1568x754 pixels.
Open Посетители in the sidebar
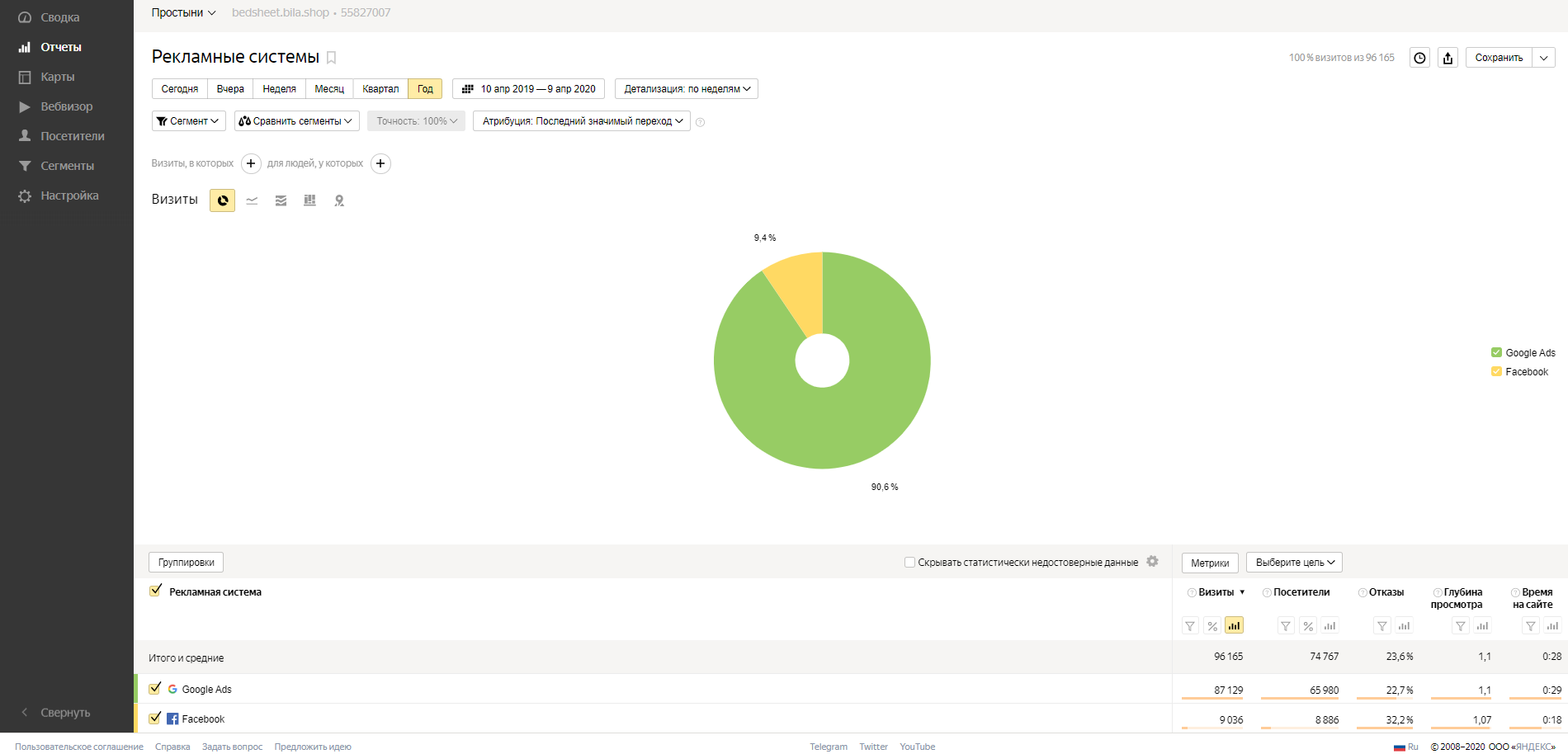point(72,136)
